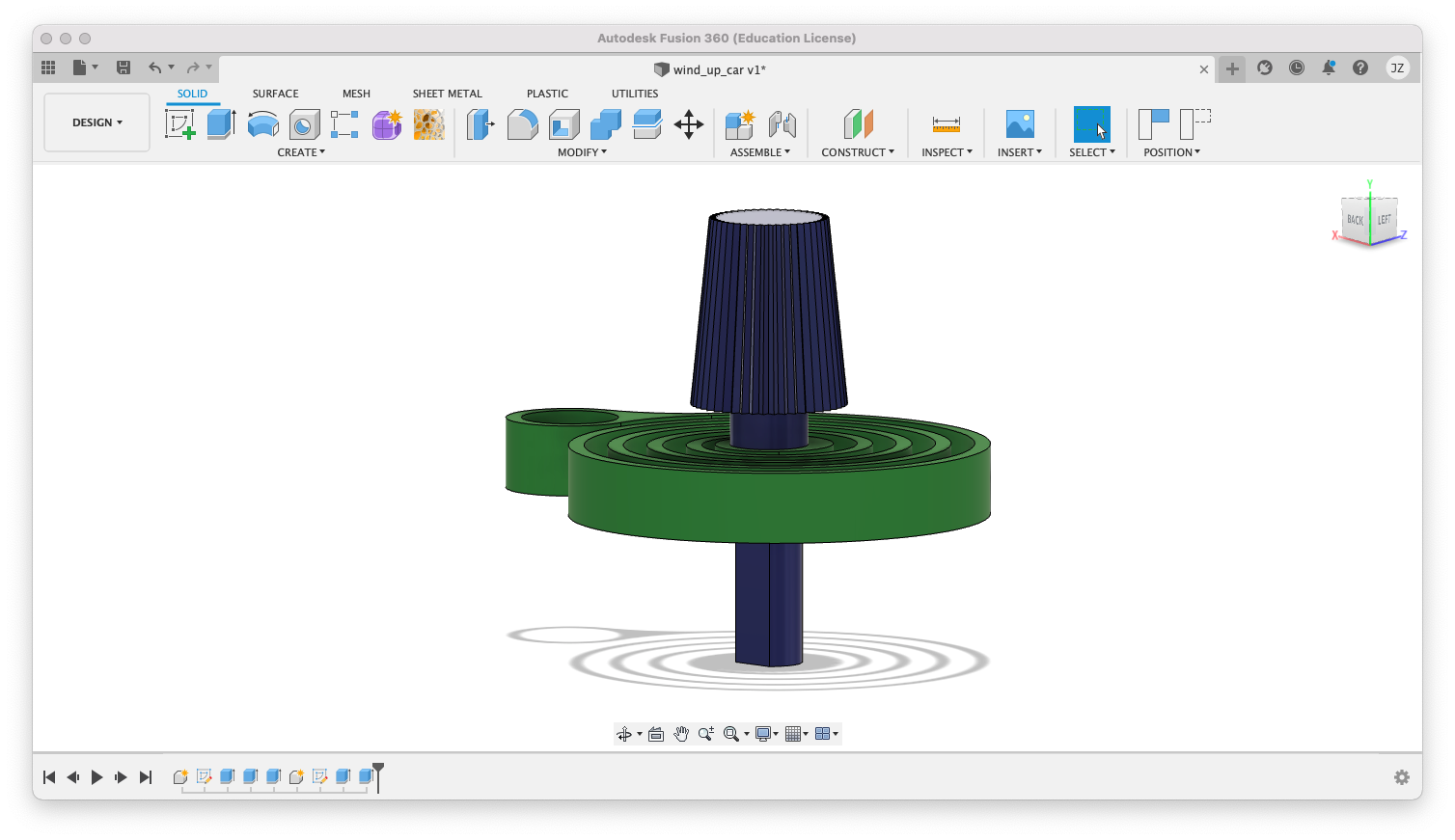Play the timeline
Screen dimensions: 1455x840
(96, 777)
